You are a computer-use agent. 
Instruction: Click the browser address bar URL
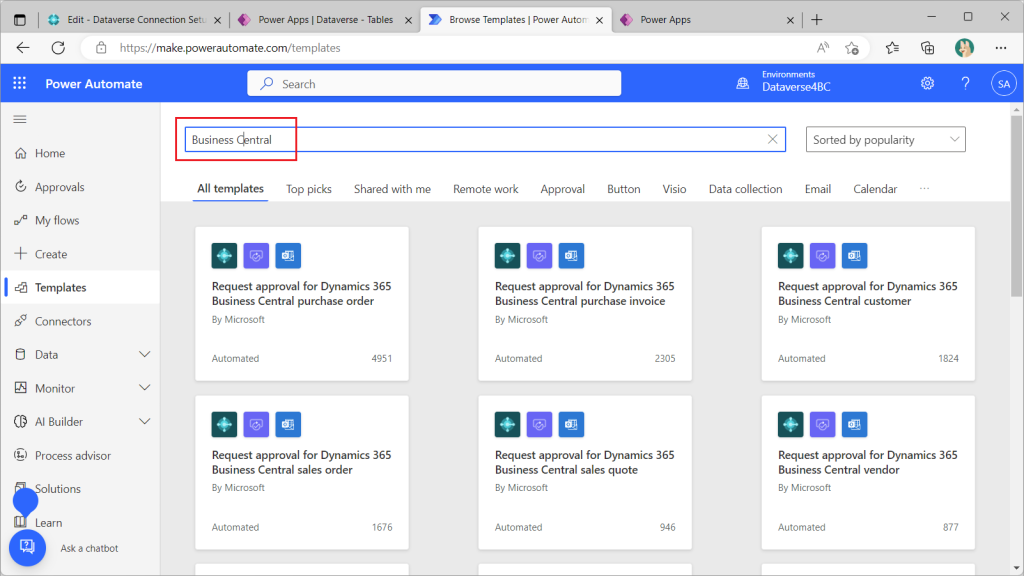[230, 48]
